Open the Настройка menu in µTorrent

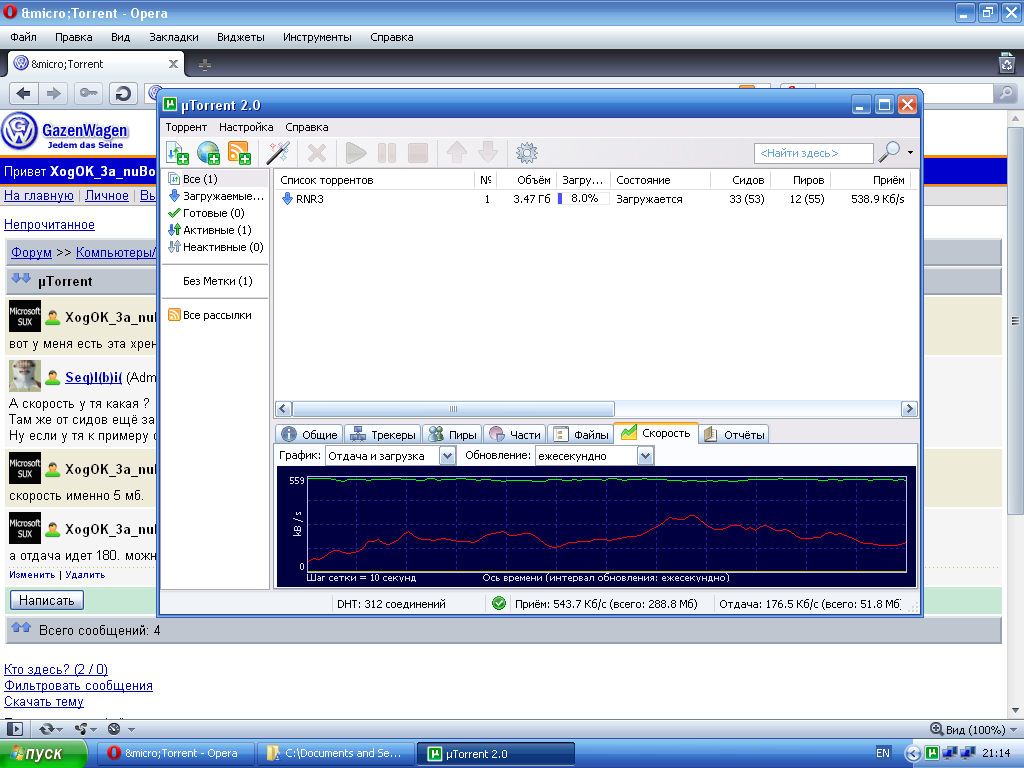pos(246,127)
